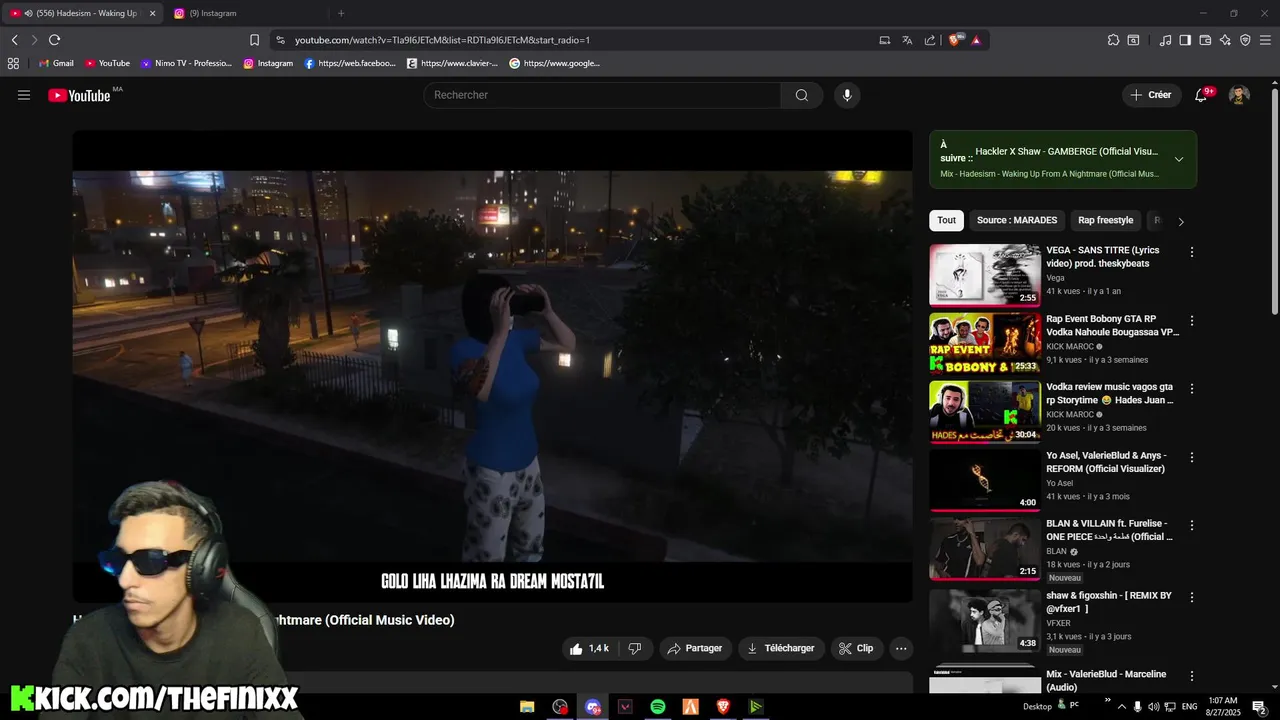Share this page from the address bar
The image size is (1280, 720).
point(930,40)
